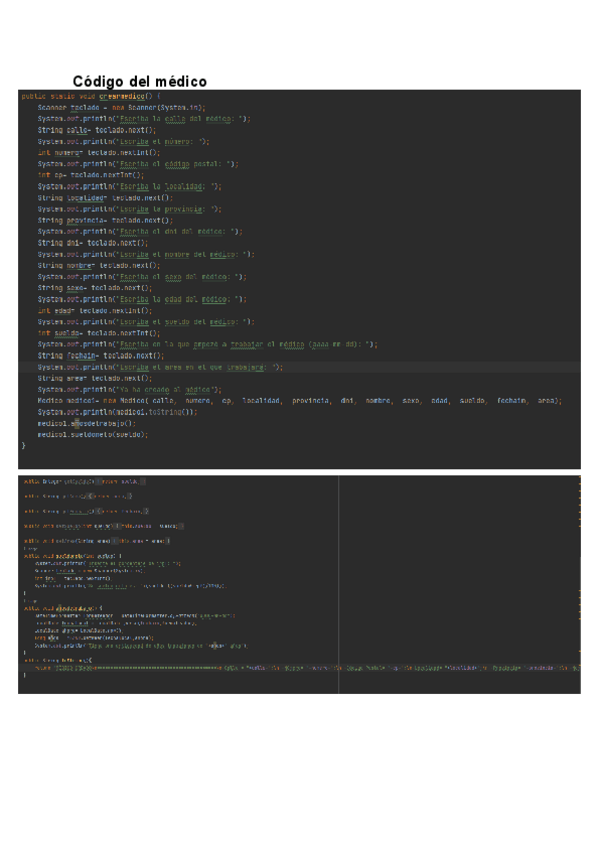The height and width of the screenshot is (848, 600).
Task: Click the println line "Ya ha creado al médico"
Action: 130,390
